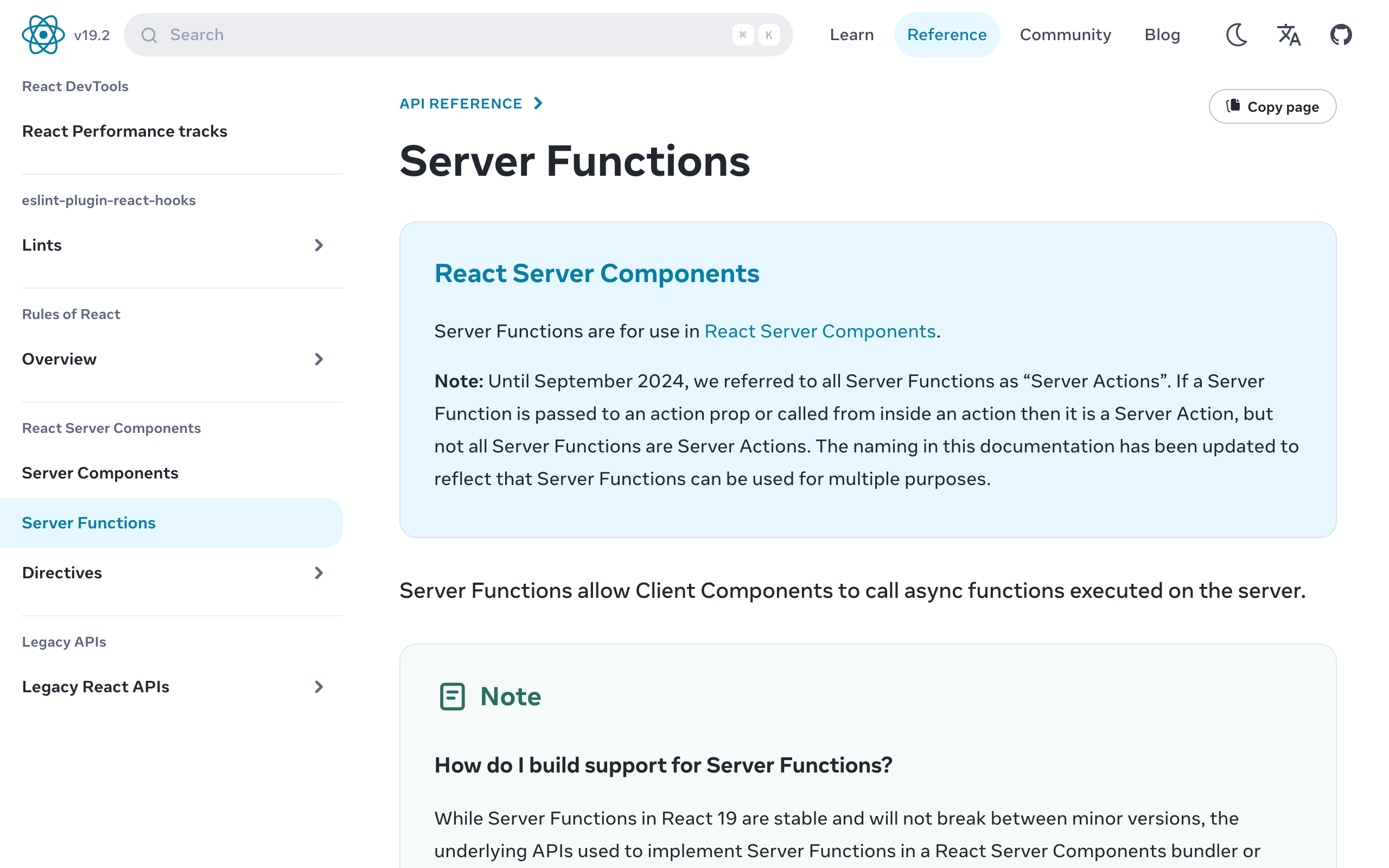Click the "Legacy APIs" sidebar heading
Screen dimensions: 1389x868
(64, 642)
